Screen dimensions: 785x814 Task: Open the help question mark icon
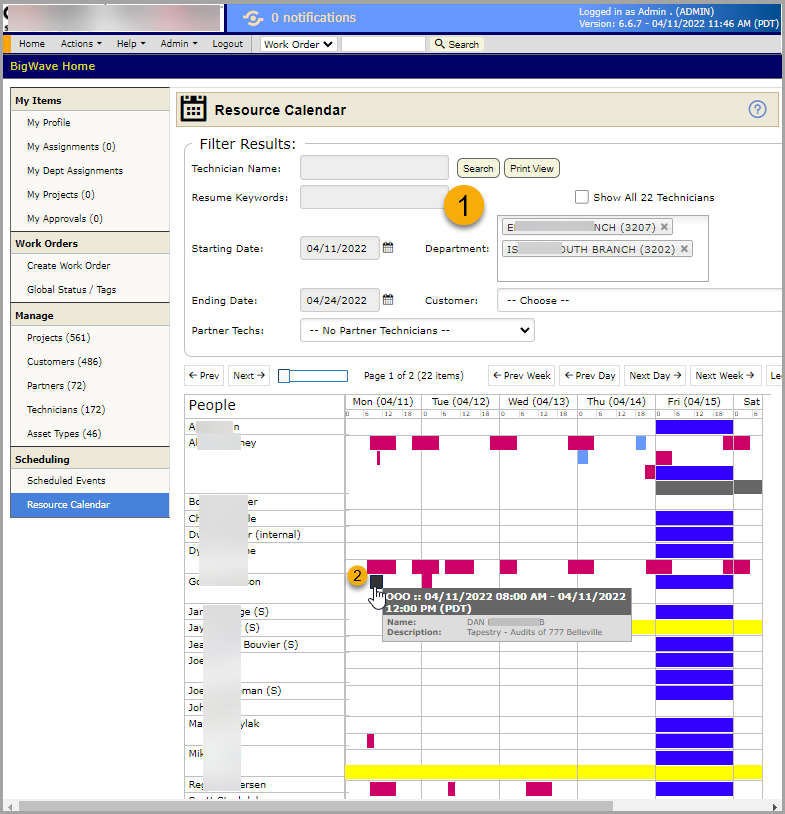point(757,110)
